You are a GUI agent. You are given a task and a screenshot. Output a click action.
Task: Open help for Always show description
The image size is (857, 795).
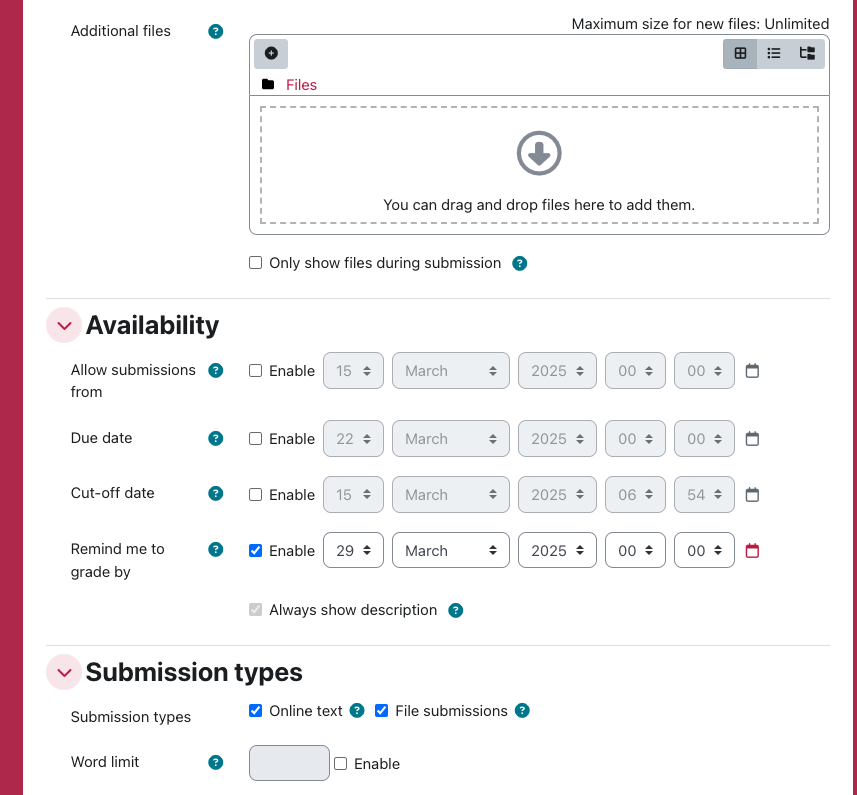456,610
